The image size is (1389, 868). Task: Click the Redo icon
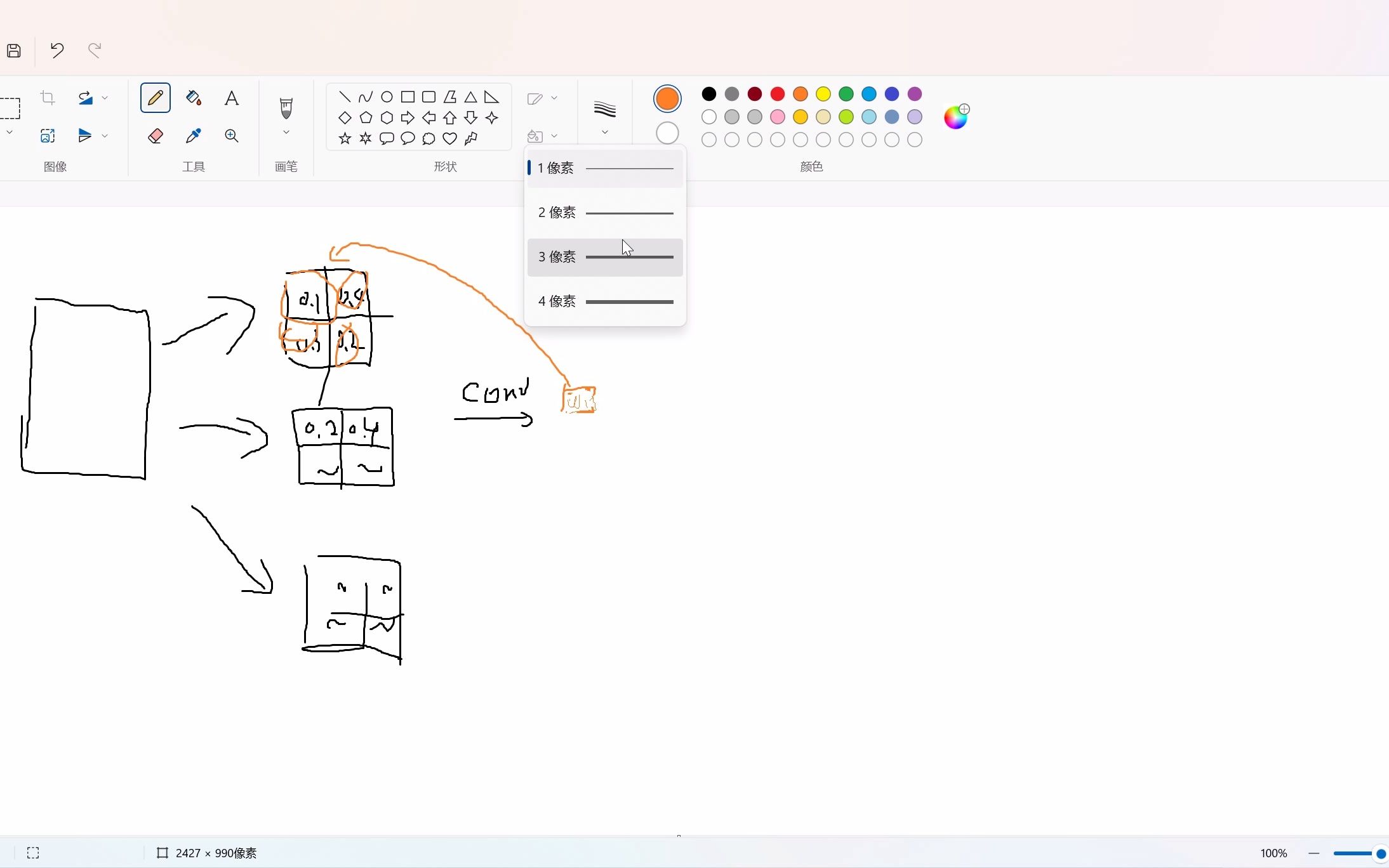pos(94,50)
